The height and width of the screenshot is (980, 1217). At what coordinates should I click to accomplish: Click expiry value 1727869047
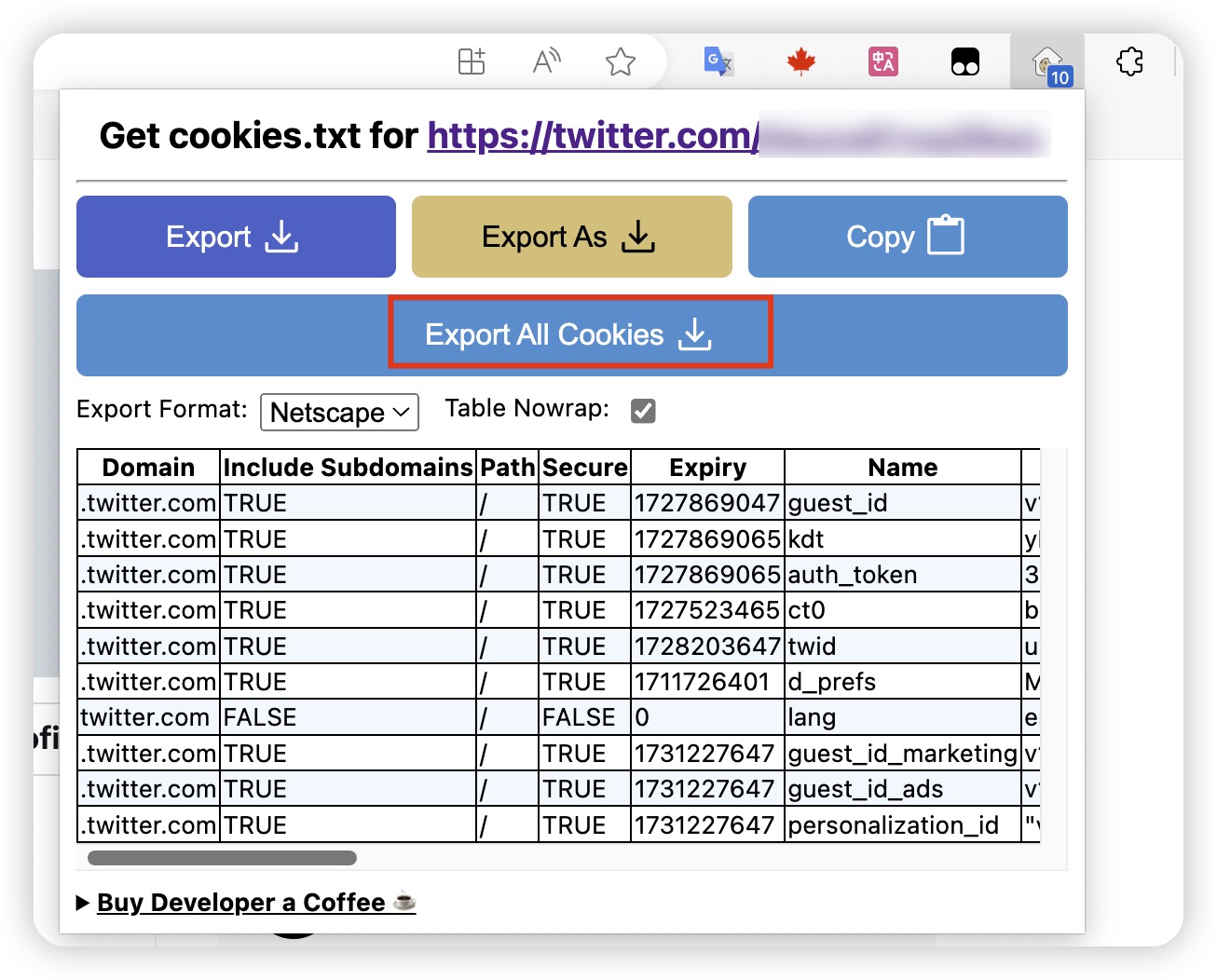pyautogui.click(x=707, y=503)
